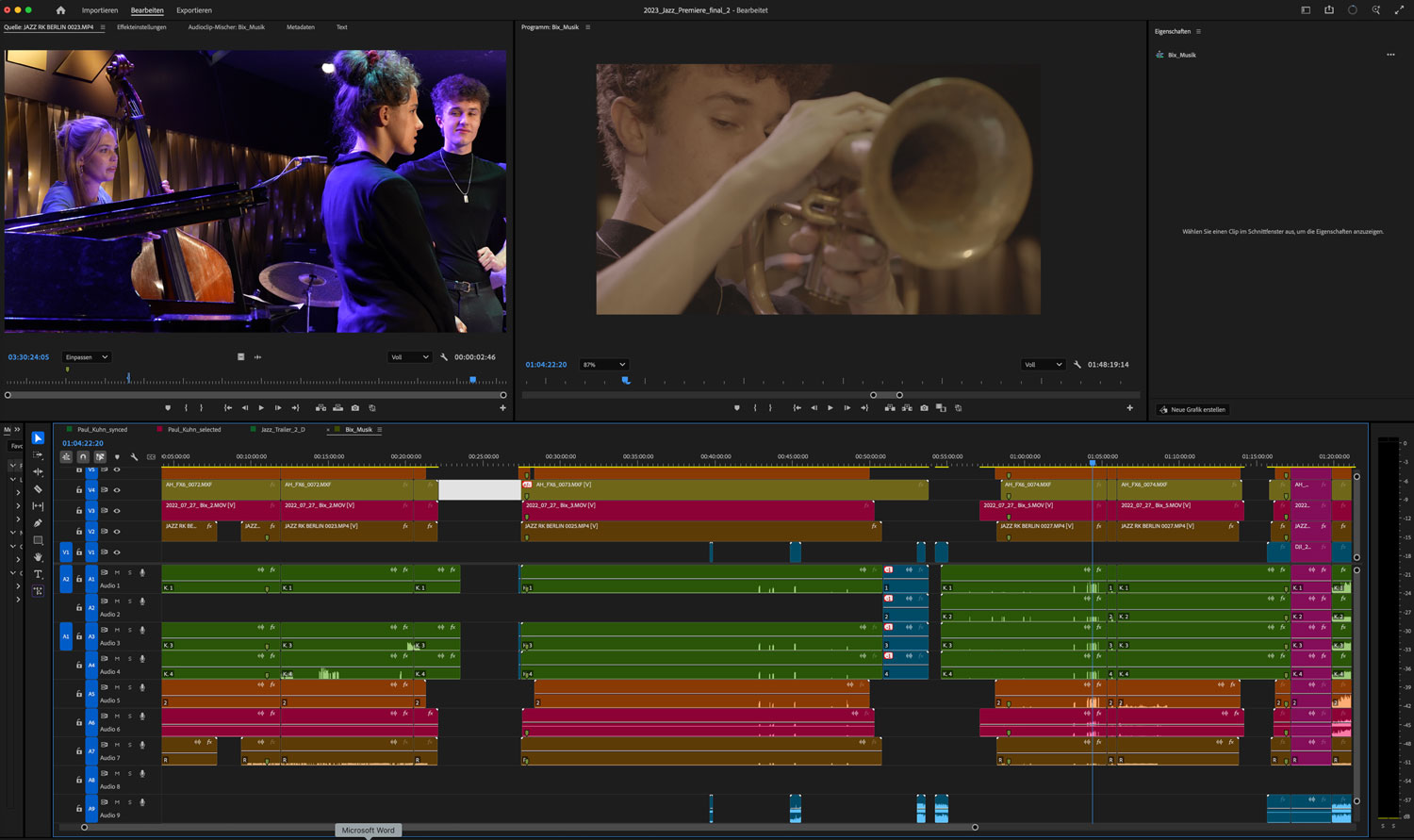This screenshot has height=840, width=1414.
Task: Click the timeline timecode 01:04:22:20
Action: [x=83, y=443]
